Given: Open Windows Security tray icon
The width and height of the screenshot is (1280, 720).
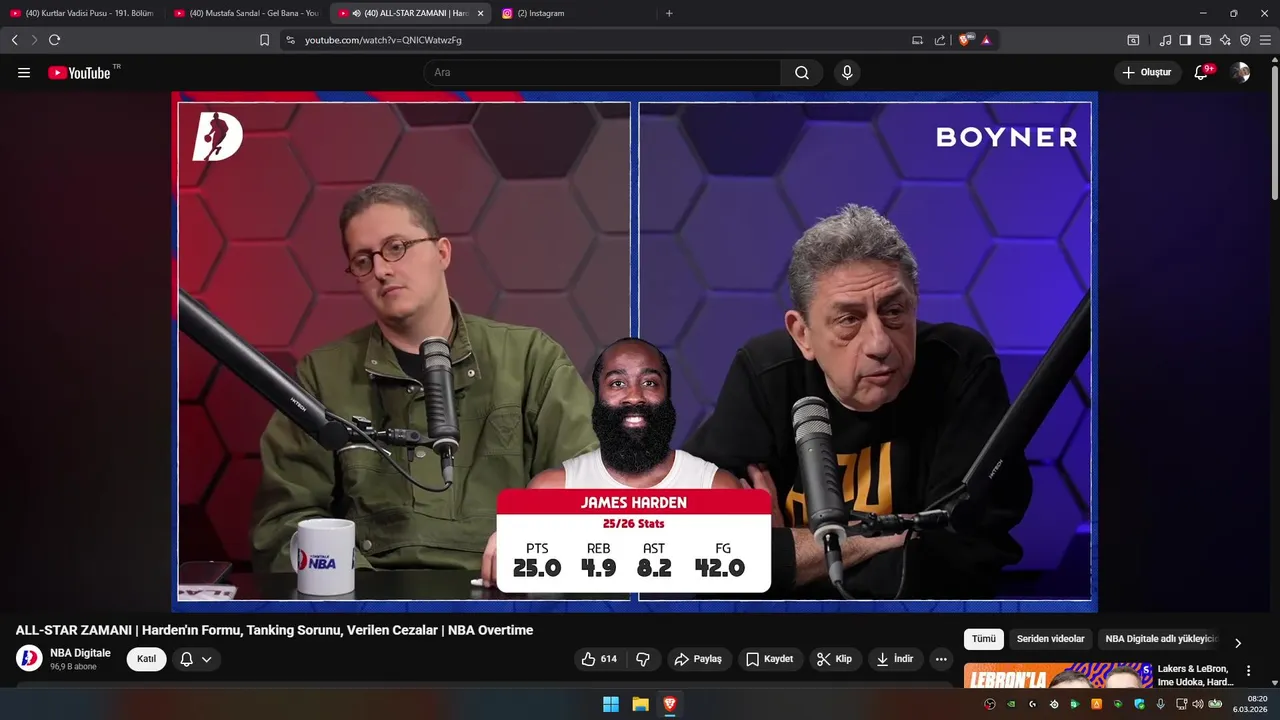Looking at the screenshot, I should point(1139,704).
